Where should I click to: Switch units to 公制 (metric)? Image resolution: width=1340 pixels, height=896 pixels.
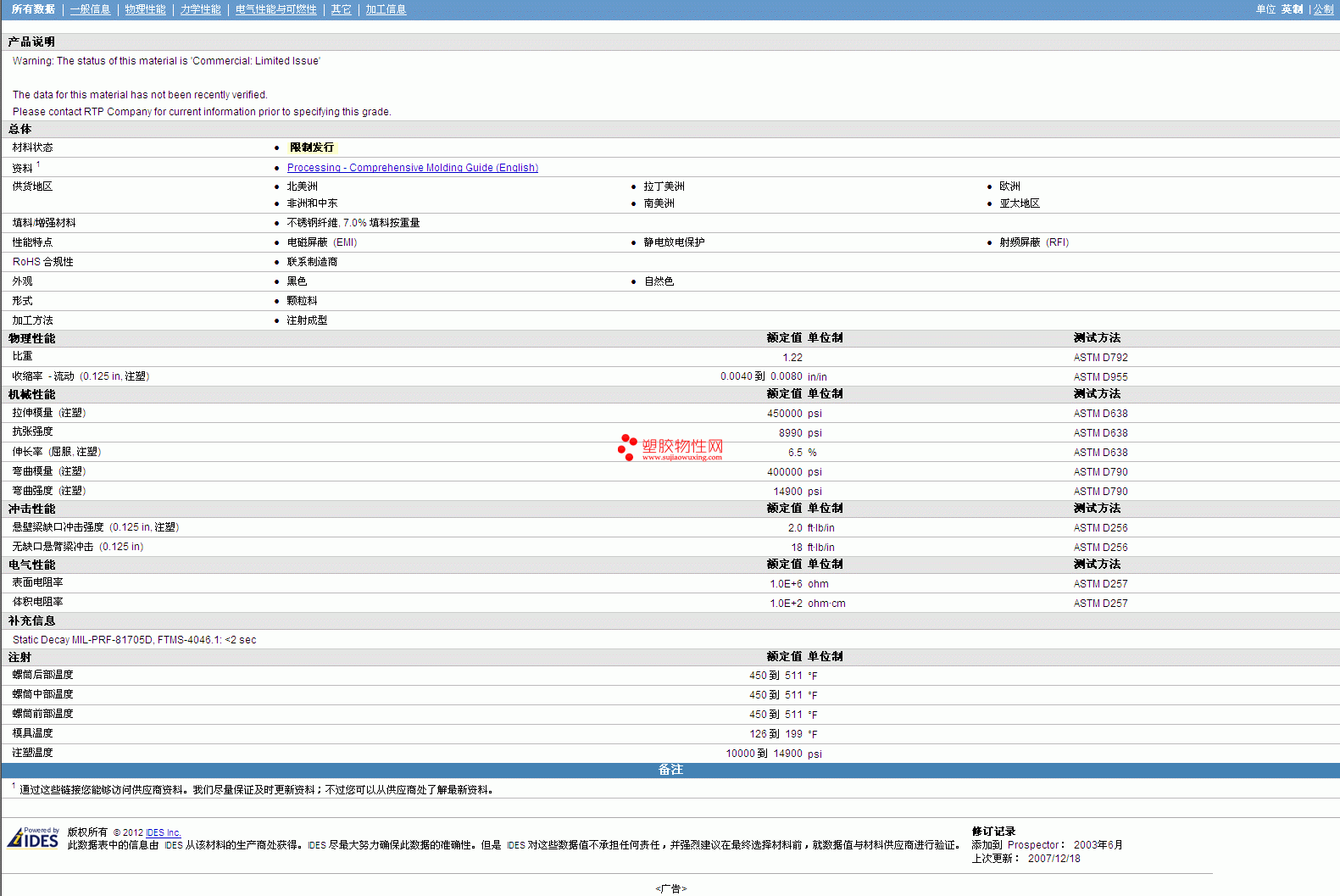(x=1323, y=9)
